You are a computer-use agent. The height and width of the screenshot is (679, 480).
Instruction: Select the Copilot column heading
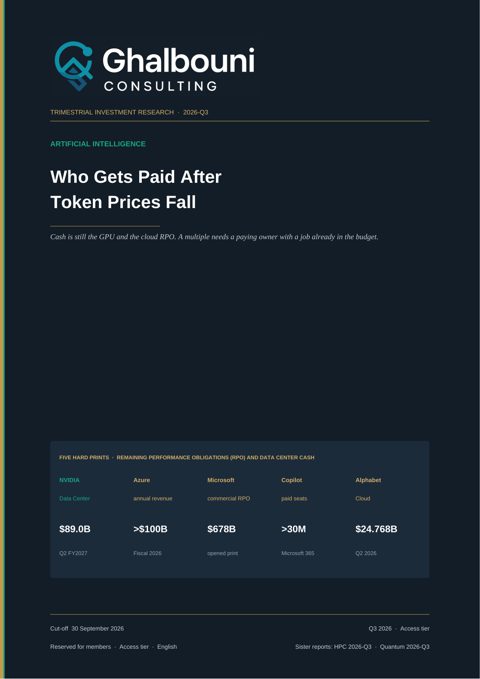292,480
